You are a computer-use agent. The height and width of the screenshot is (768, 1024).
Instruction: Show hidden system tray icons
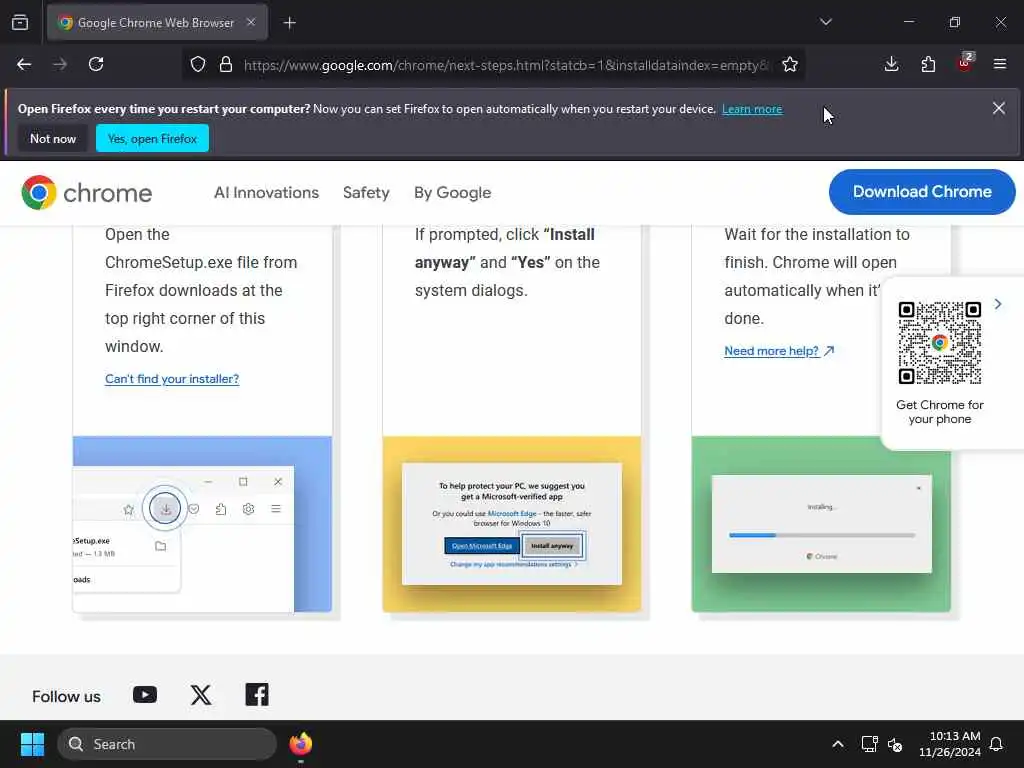coord(837,744)
